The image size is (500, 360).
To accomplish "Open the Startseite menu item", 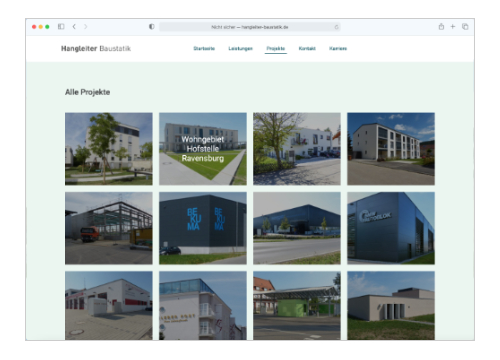I will (x=204, y=49).
